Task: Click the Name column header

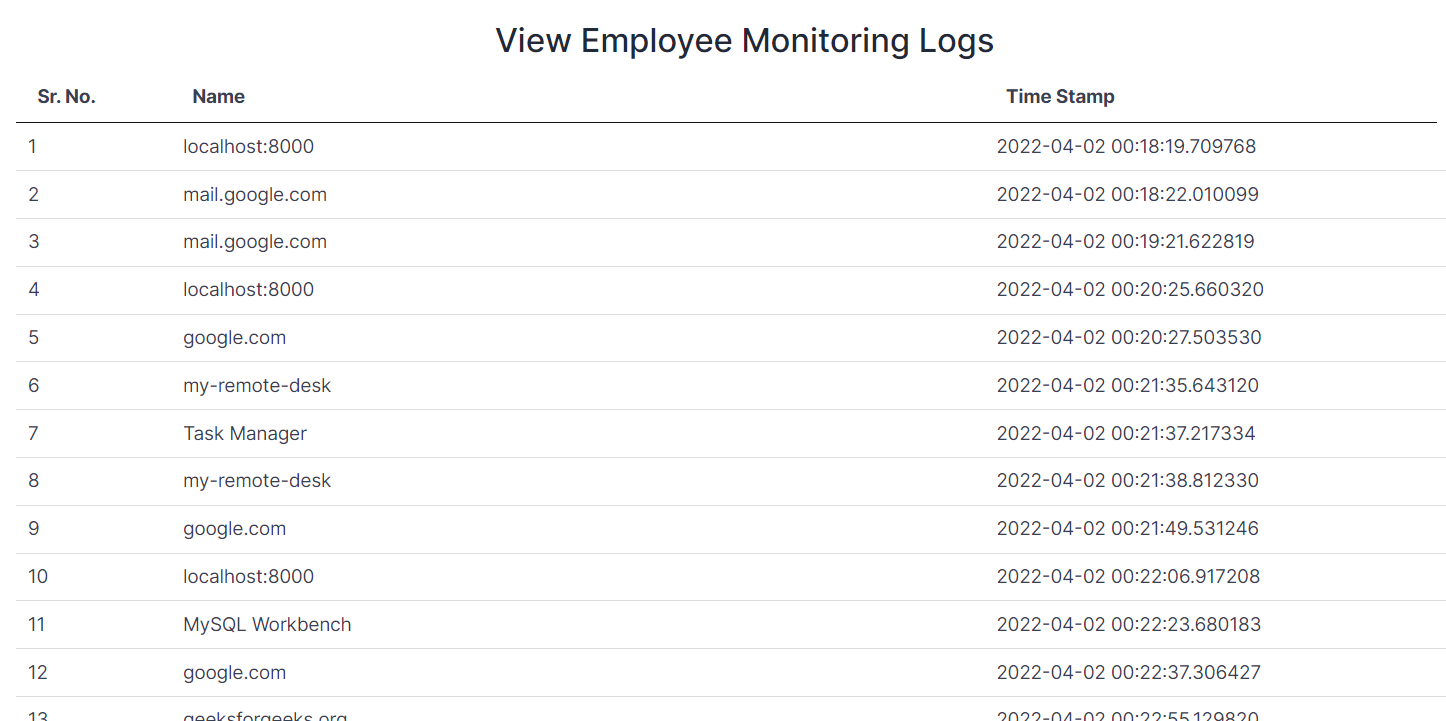Action: coord(219,97)
